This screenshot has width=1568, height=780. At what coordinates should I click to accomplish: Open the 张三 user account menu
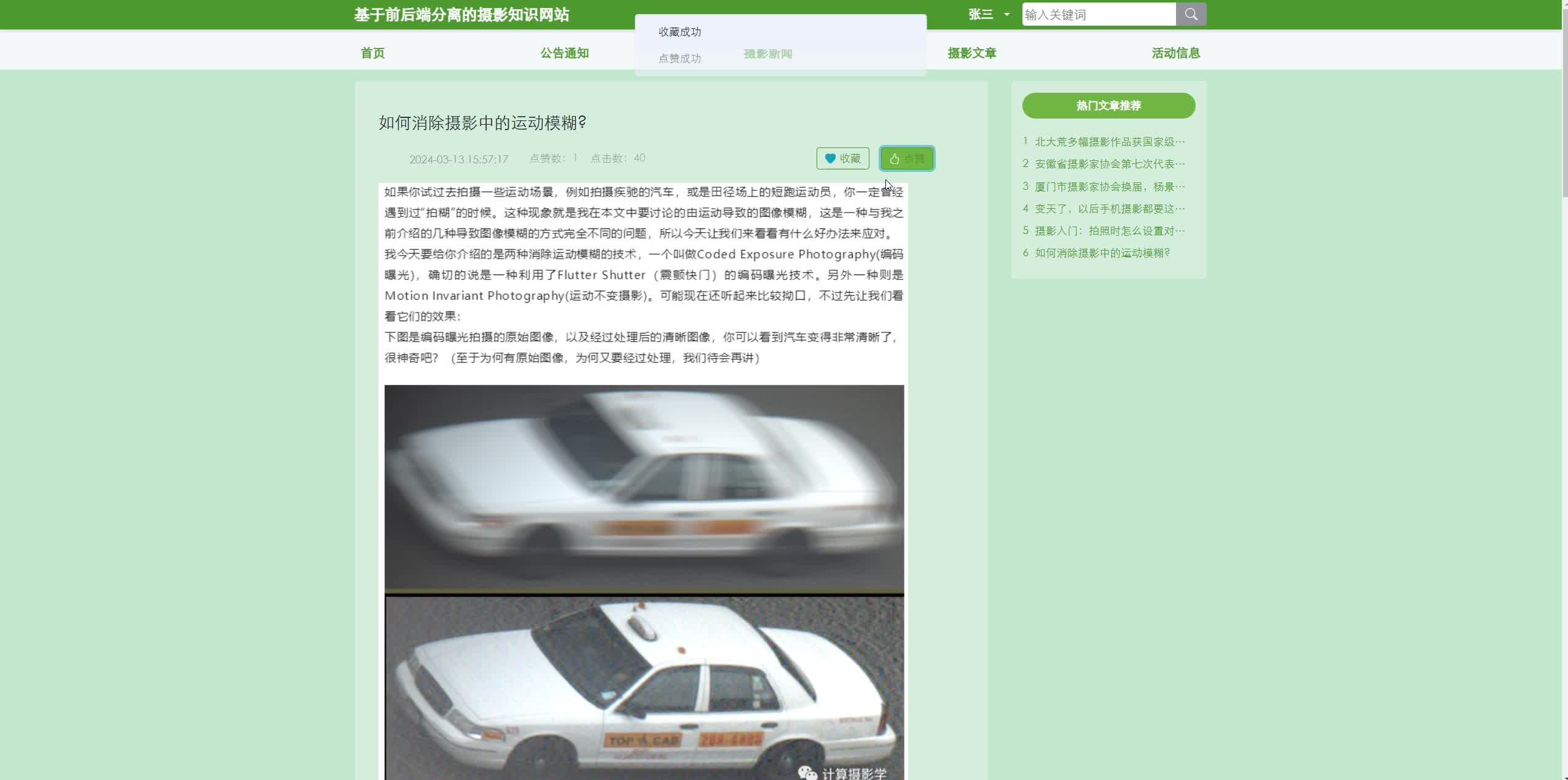(981, 14)
